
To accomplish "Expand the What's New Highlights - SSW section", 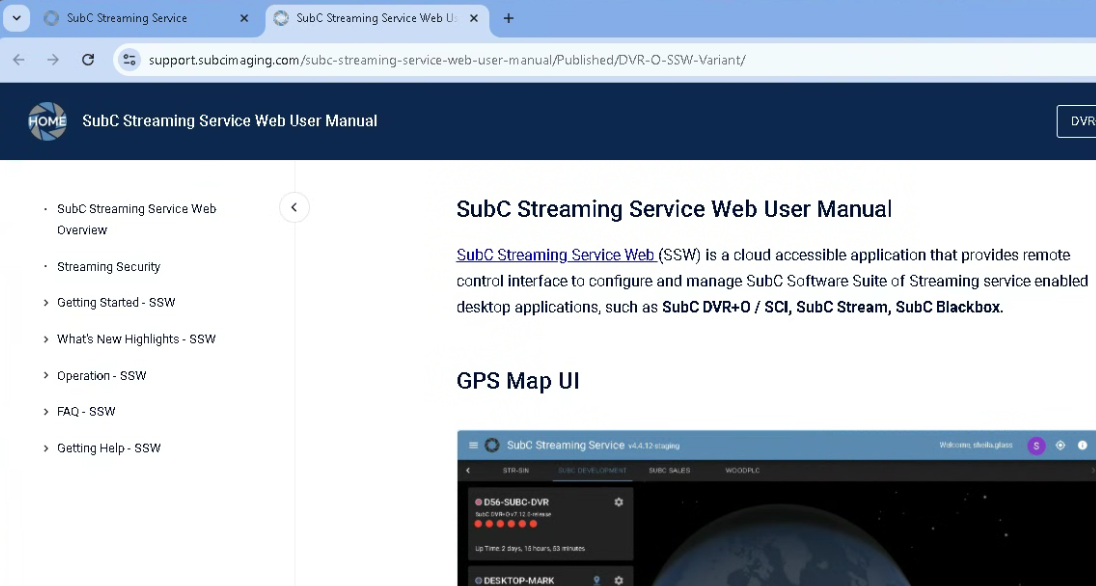I will 46,339.
